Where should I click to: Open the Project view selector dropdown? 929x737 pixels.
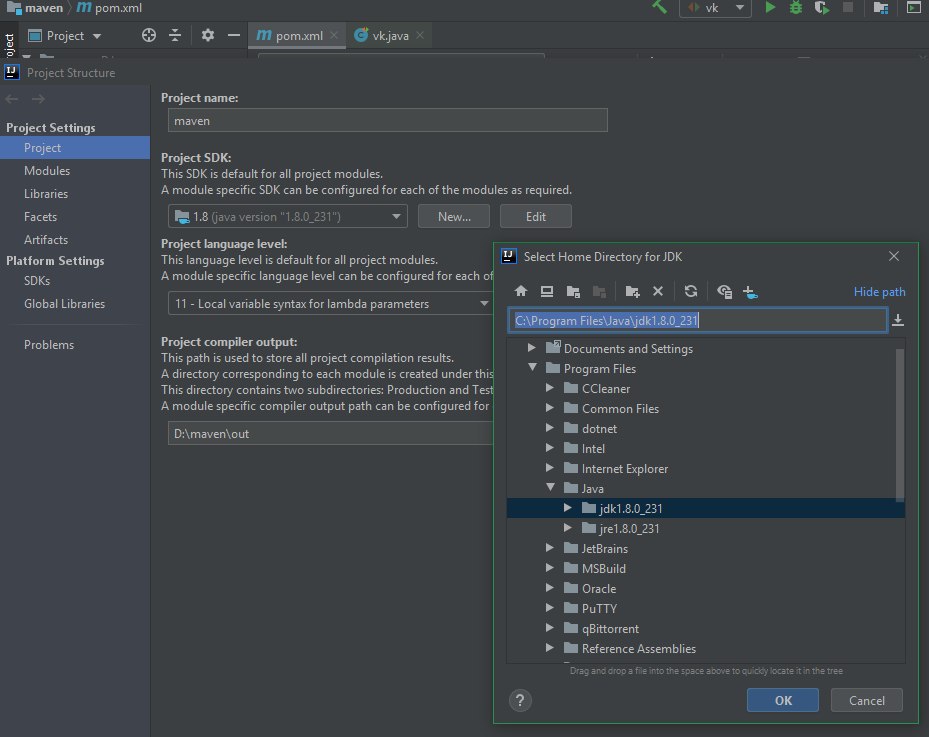pyautogui.click(x=97, y=36)
